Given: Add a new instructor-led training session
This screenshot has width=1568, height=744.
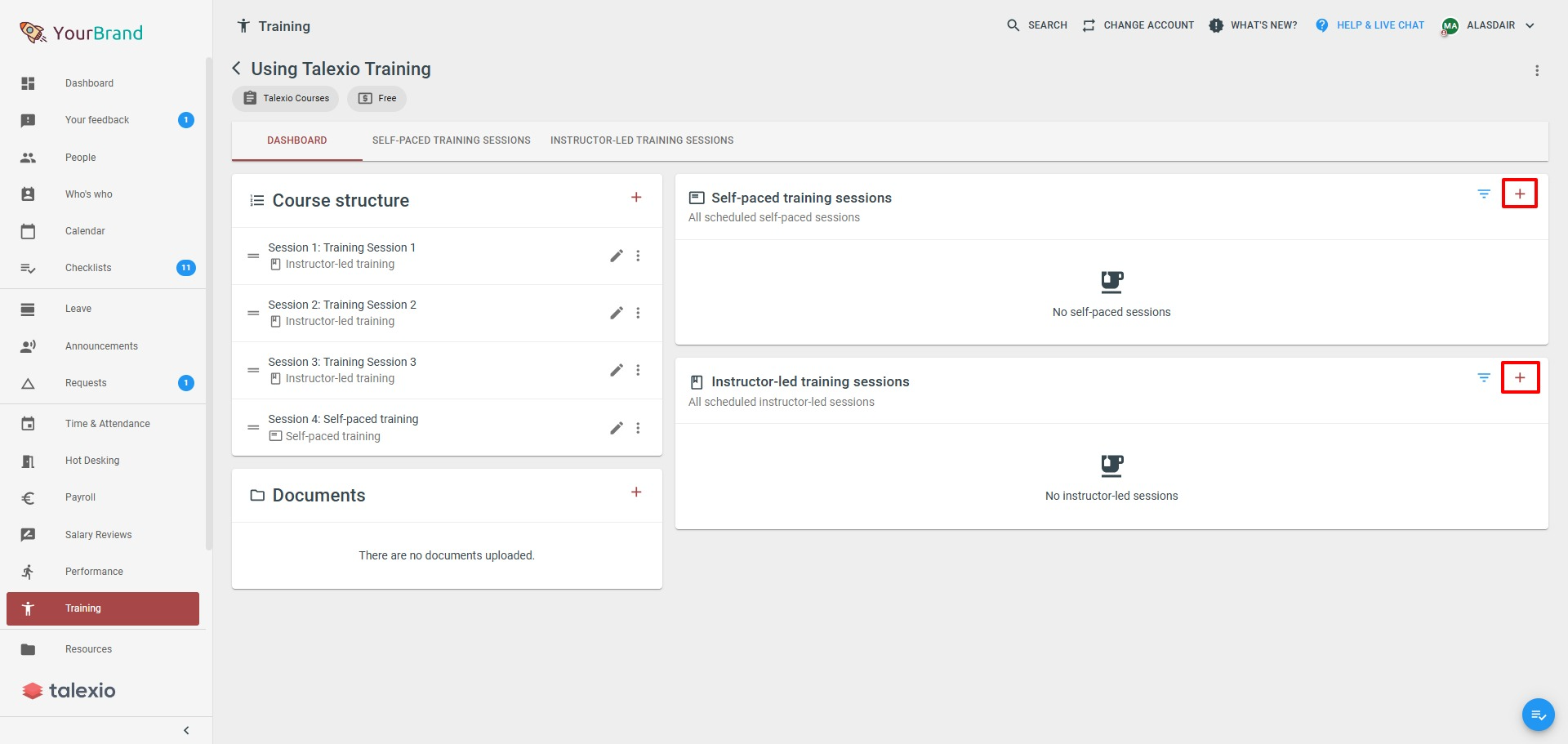Looking at the screenshot, I should 1520,377.
